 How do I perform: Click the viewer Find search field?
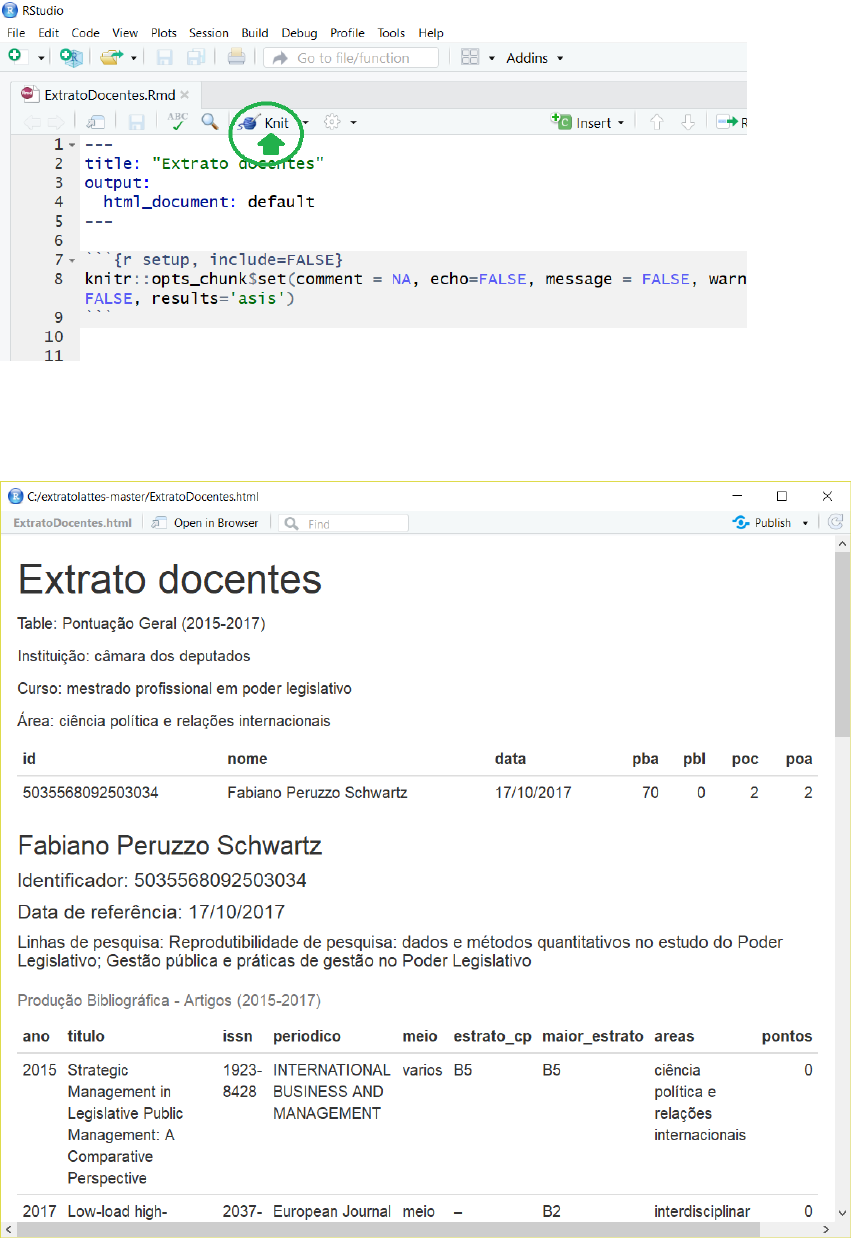(343, 523)
